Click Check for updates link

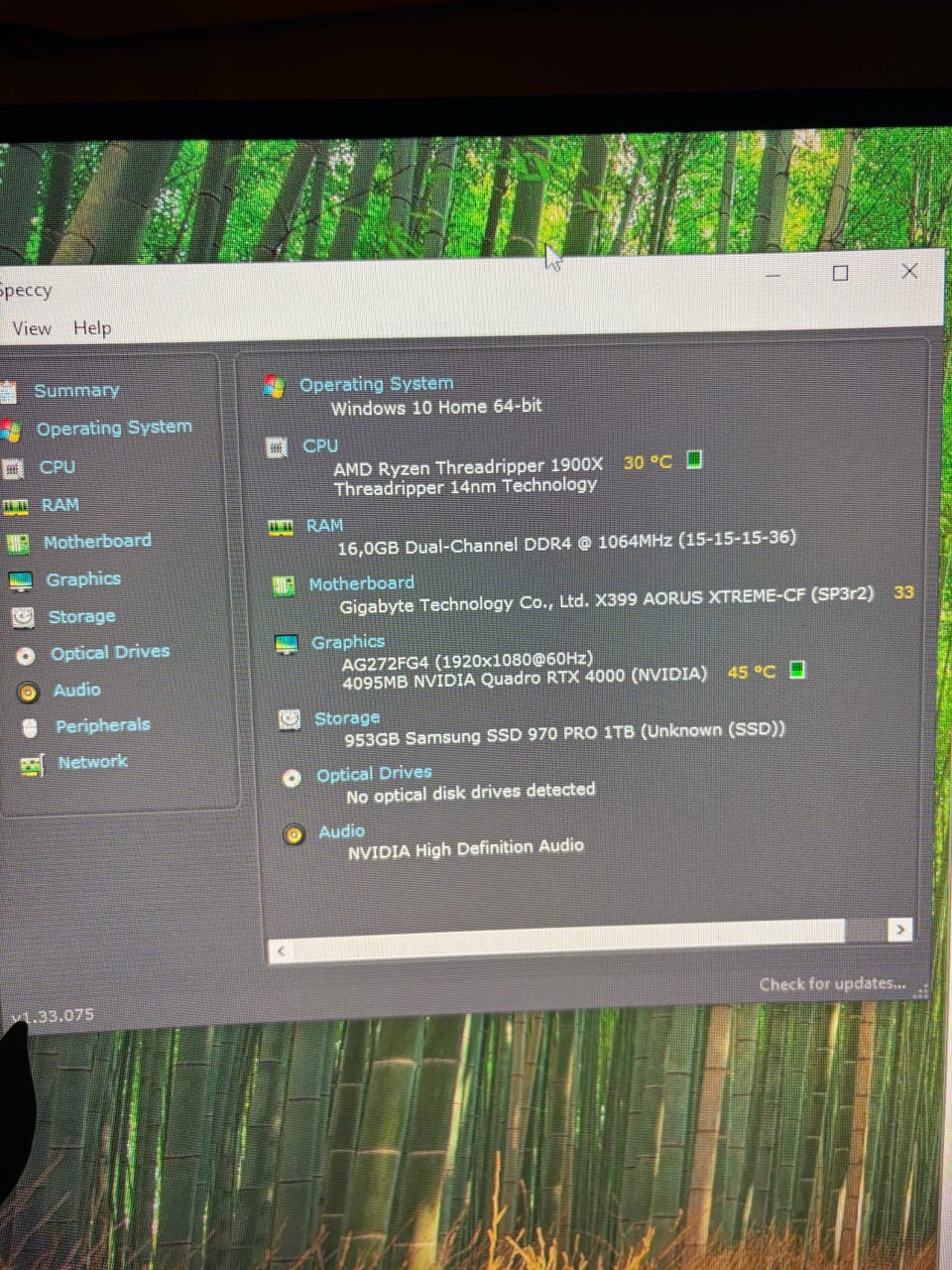[x=833, y=984]
